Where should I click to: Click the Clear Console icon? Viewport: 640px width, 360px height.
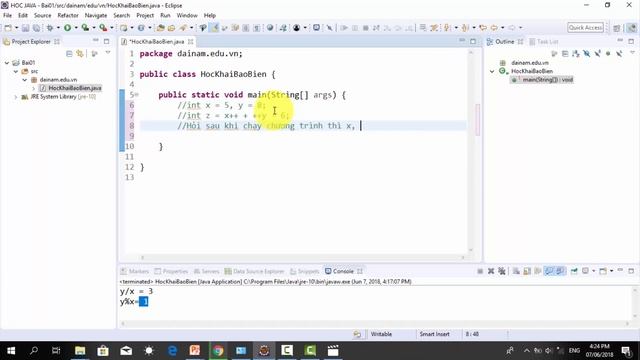pos(516,271)
